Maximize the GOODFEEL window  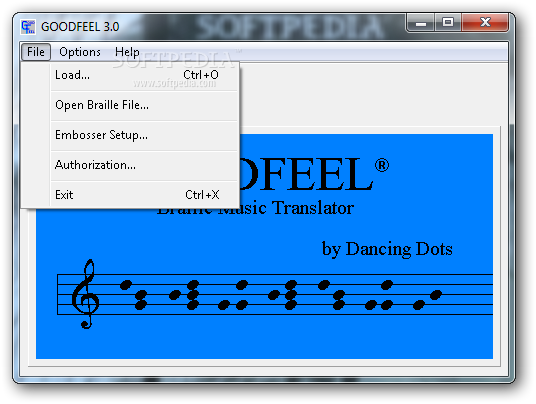[448, 23]
